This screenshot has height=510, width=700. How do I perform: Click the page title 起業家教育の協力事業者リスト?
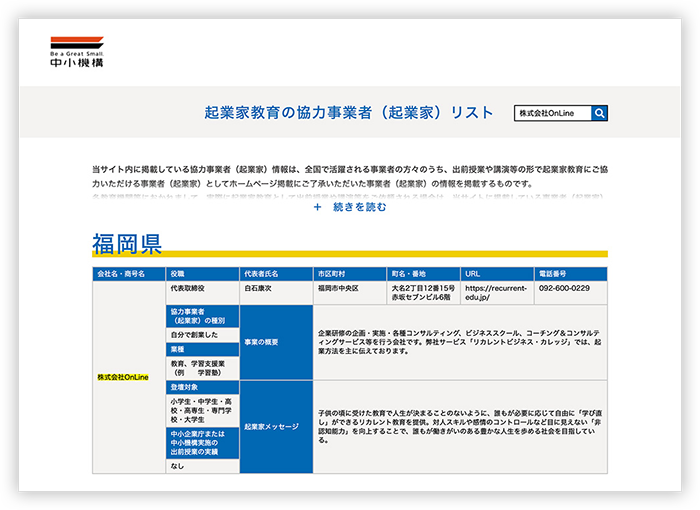pos(349,113)
